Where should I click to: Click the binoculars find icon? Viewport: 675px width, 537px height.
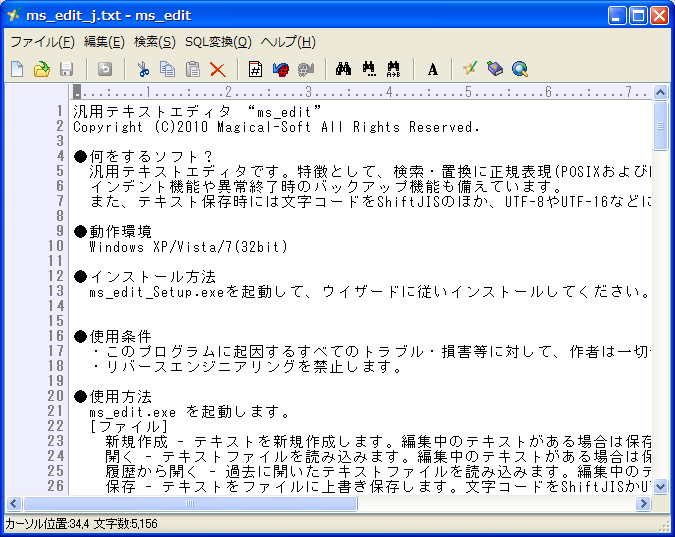pos(343,69)
